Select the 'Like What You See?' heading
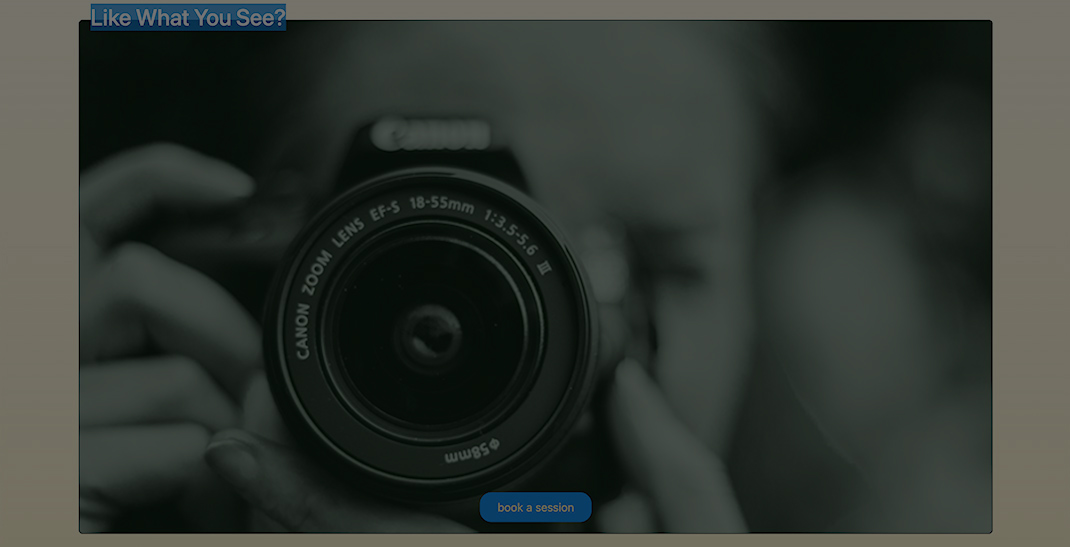 click(188, 18)
